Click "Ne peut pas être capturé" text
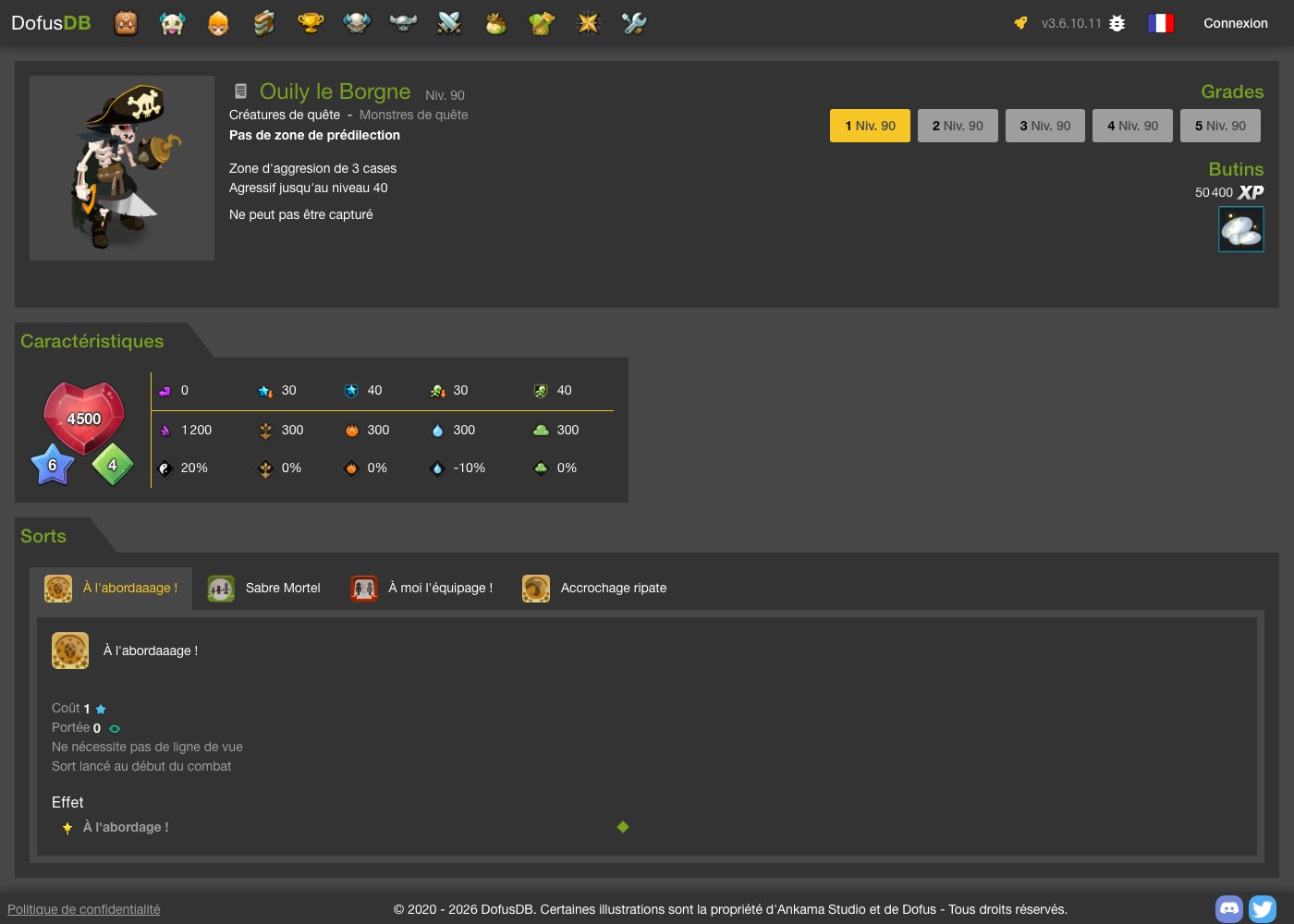 click(301, 214)
